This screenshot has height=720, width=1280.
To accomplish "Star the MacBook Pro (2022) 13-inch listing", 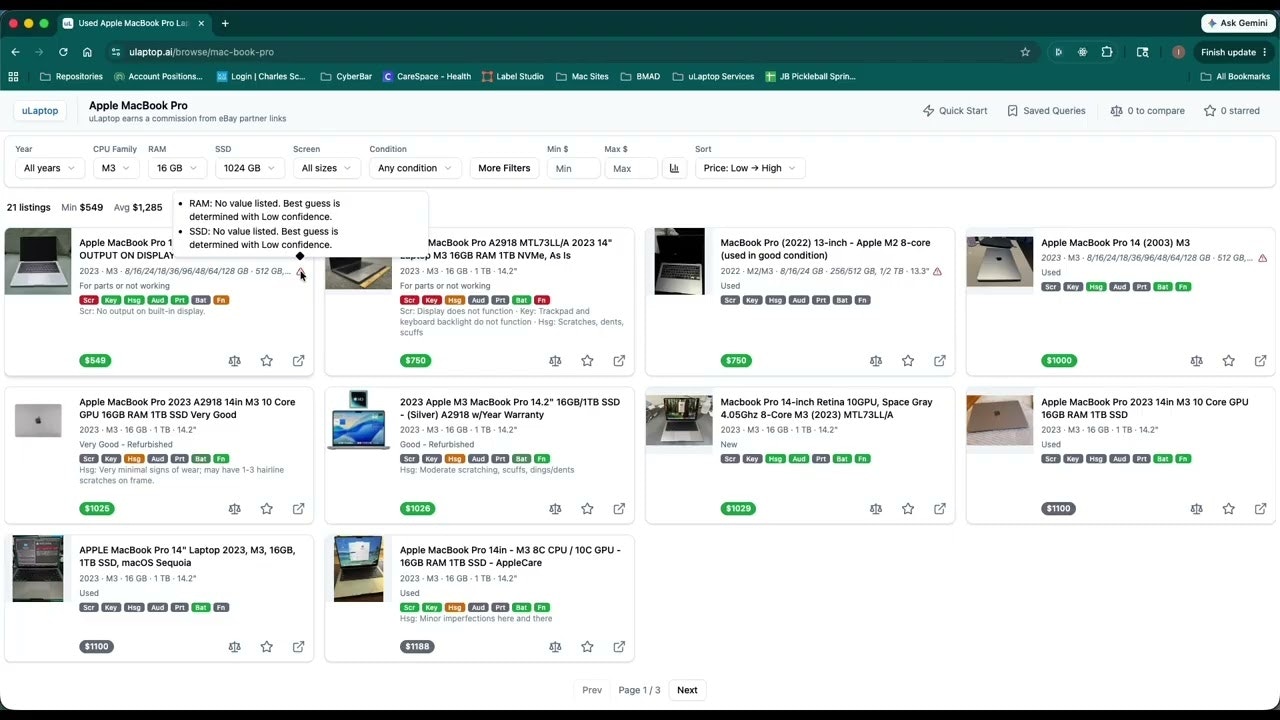I will pyautogui.click(x=908, y=361).
